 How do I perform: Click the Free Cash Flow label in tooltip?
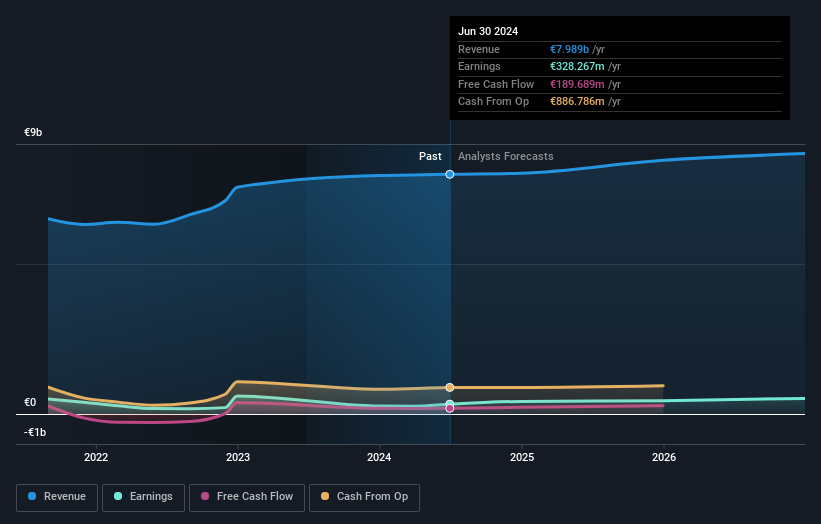(x=496, y=84)
